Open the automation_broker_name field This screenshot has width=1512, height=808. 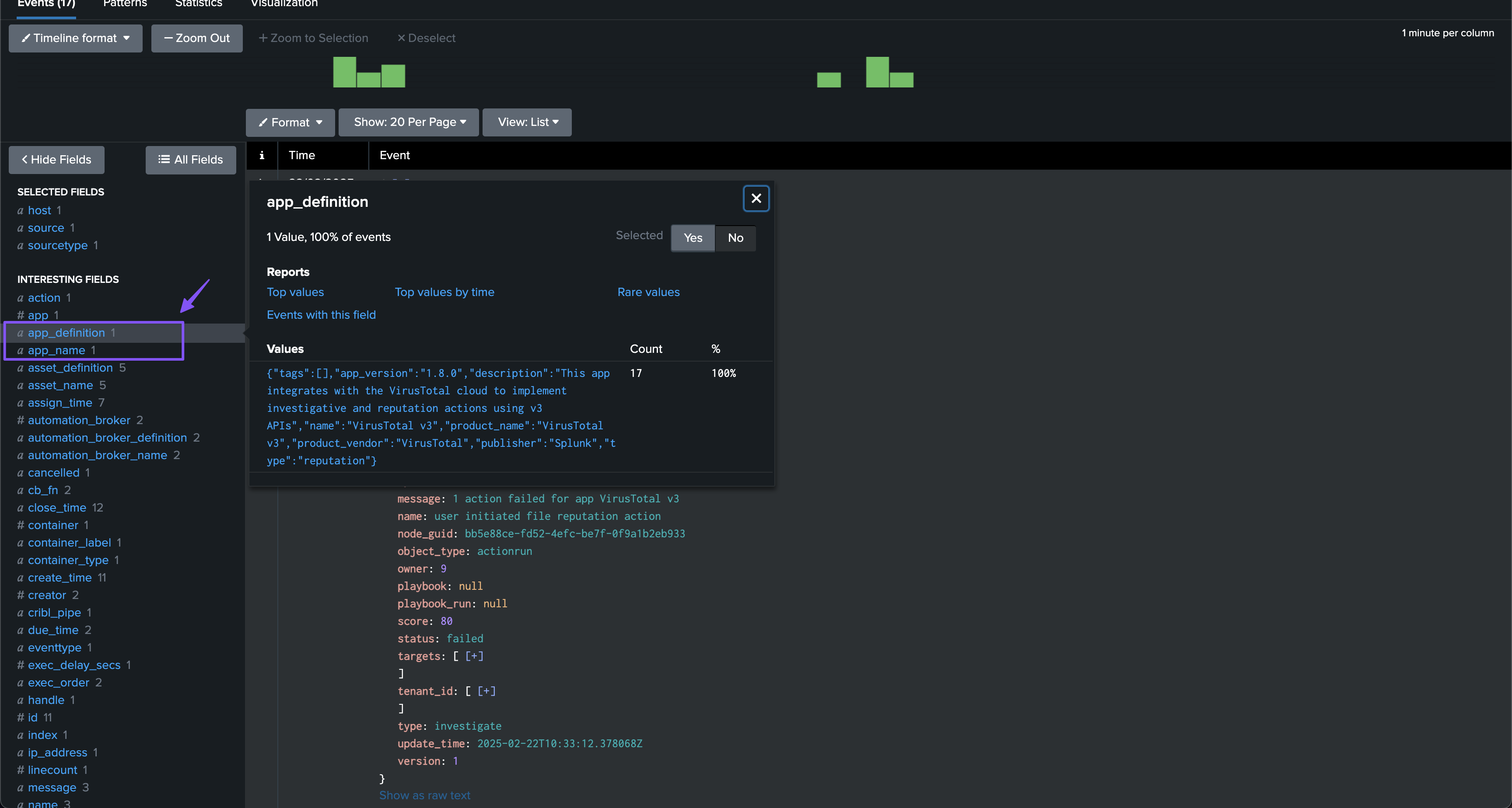point(98,455)
